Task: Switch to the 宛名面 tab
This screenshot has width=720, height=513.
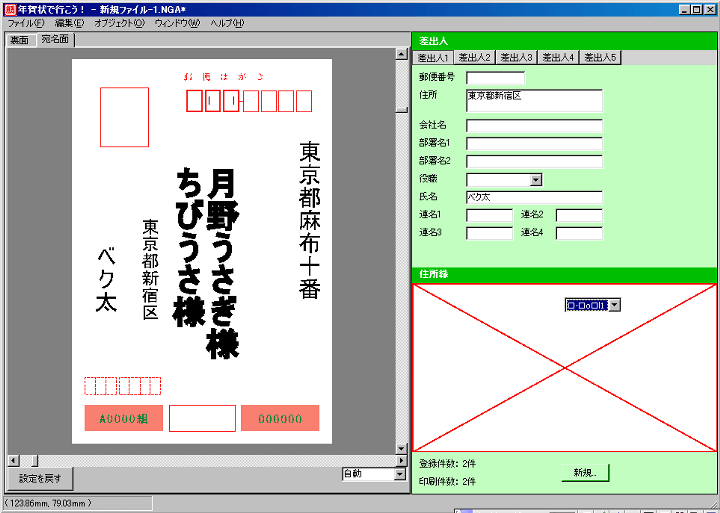Action: point(55,39)
